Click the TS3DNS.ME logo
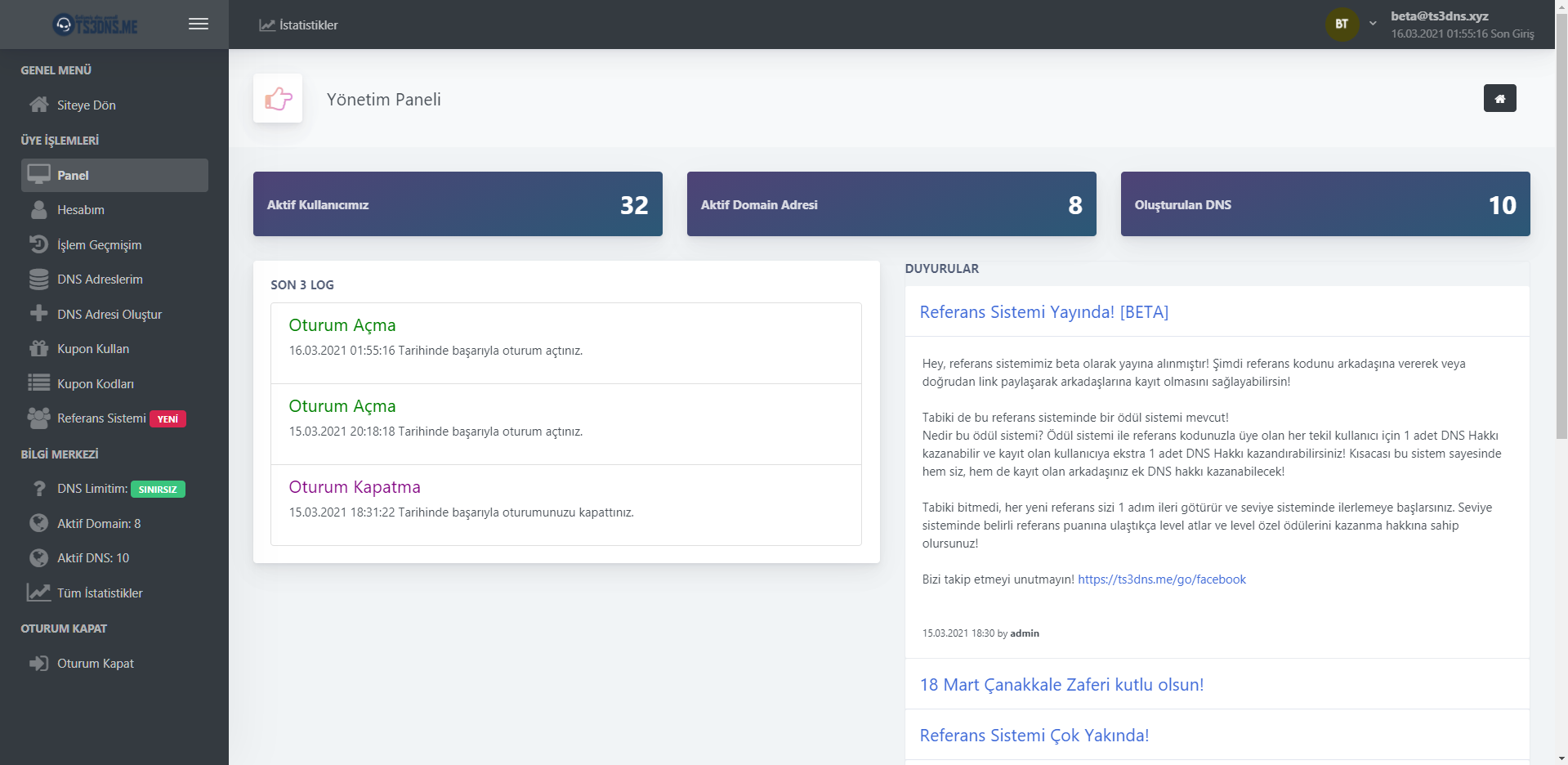 [x=95, y=25]
